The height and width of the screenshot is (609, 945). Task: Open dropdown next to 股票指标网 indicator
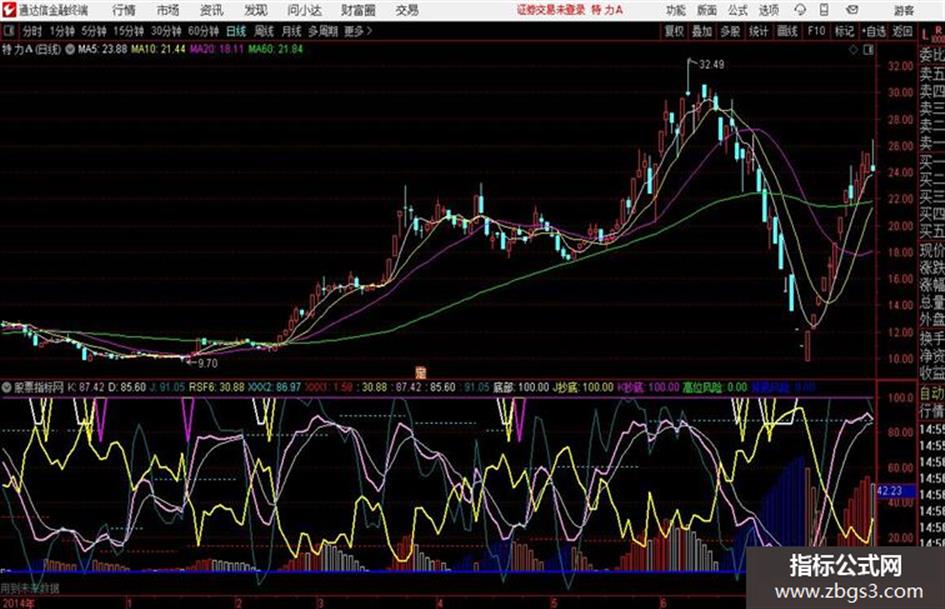(x=7, y=387)
